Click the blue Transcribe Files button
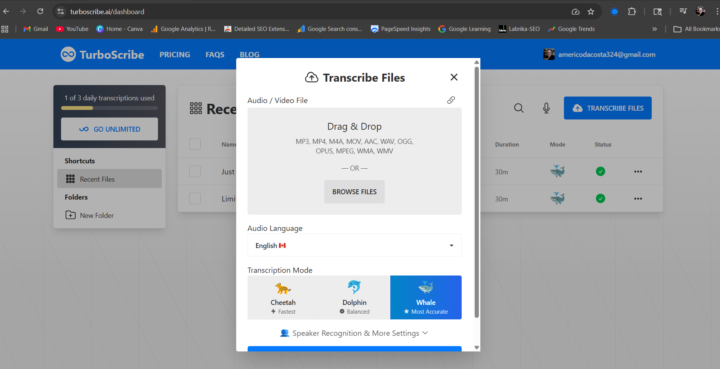Viewport: 720px width, 369px height. click(x=608, y=108)
